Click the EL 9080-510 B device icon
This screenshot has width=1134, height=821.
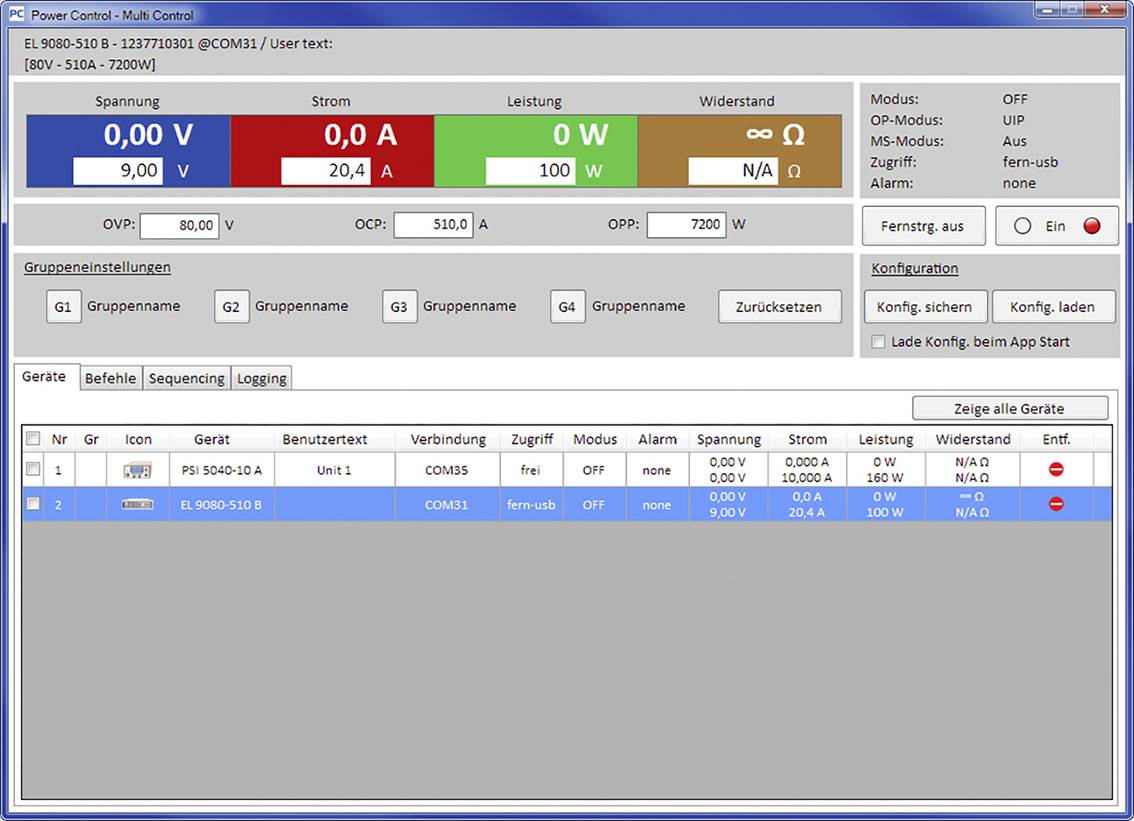coord(137,504)
